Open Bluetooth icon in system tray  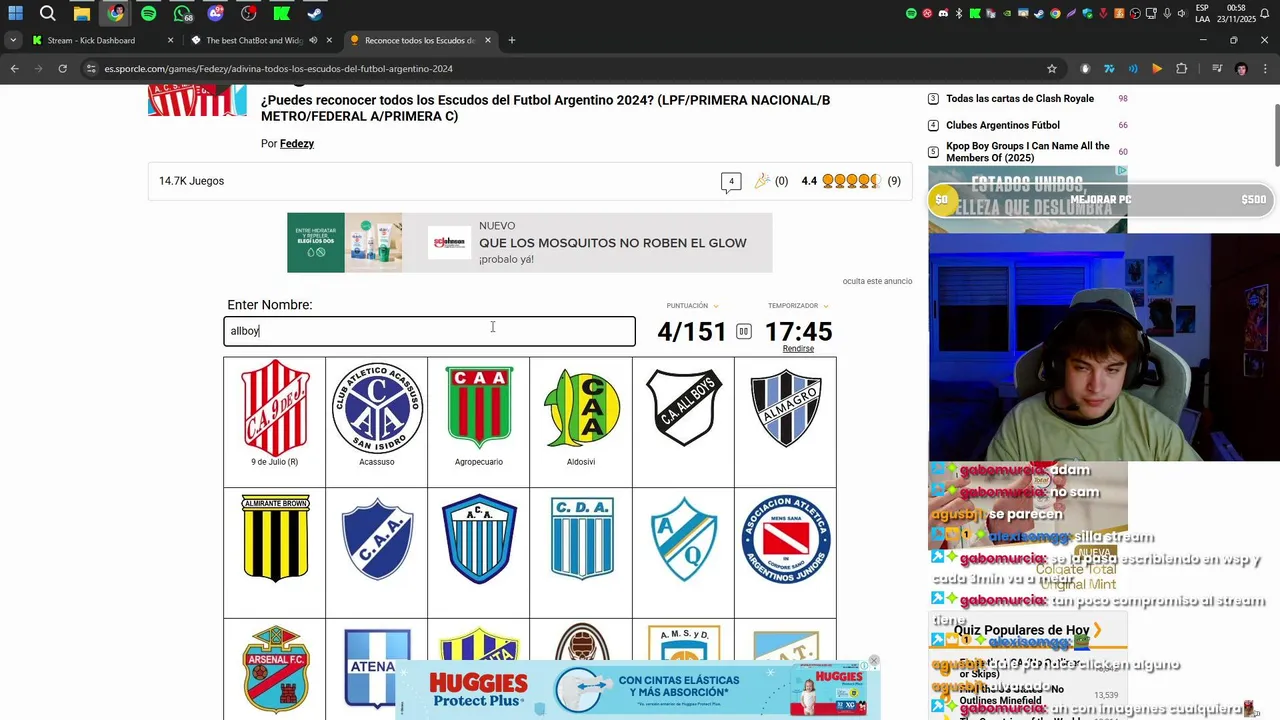958,14
